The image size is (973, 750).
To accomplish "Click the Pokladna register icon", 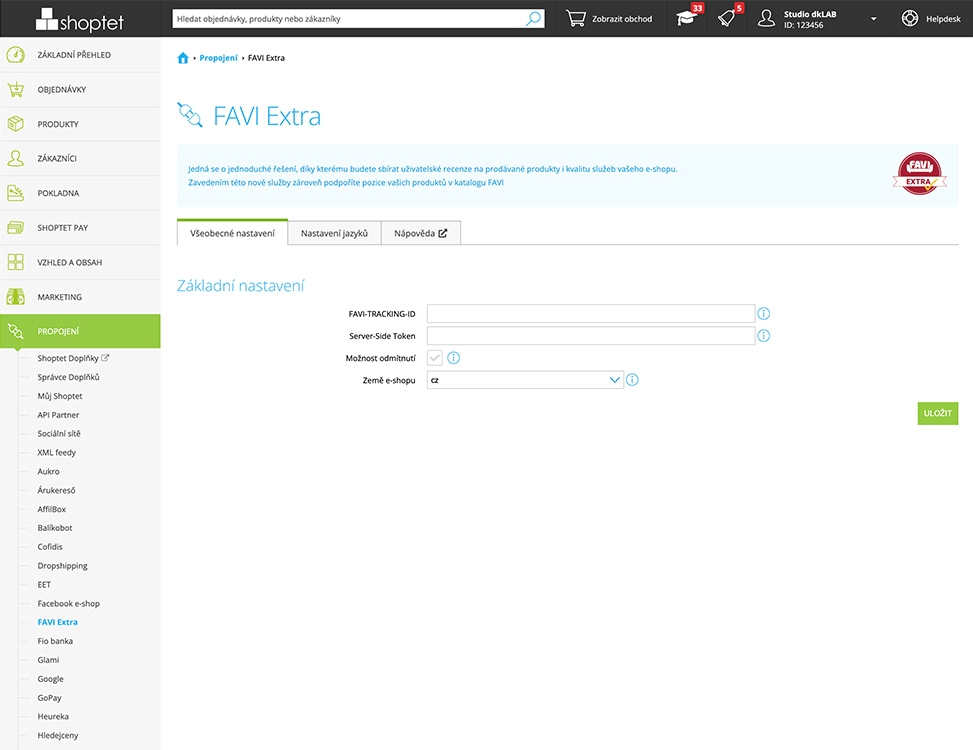I will [x=16, y=193].
